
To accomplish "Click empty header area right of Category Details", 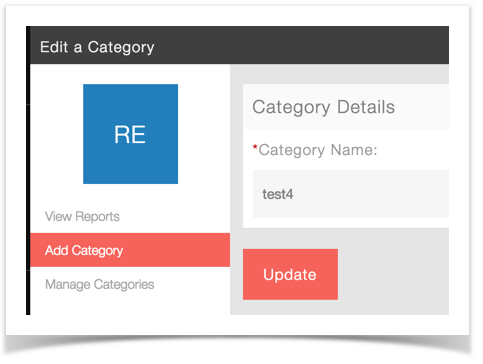I will (x=422, y=107).
